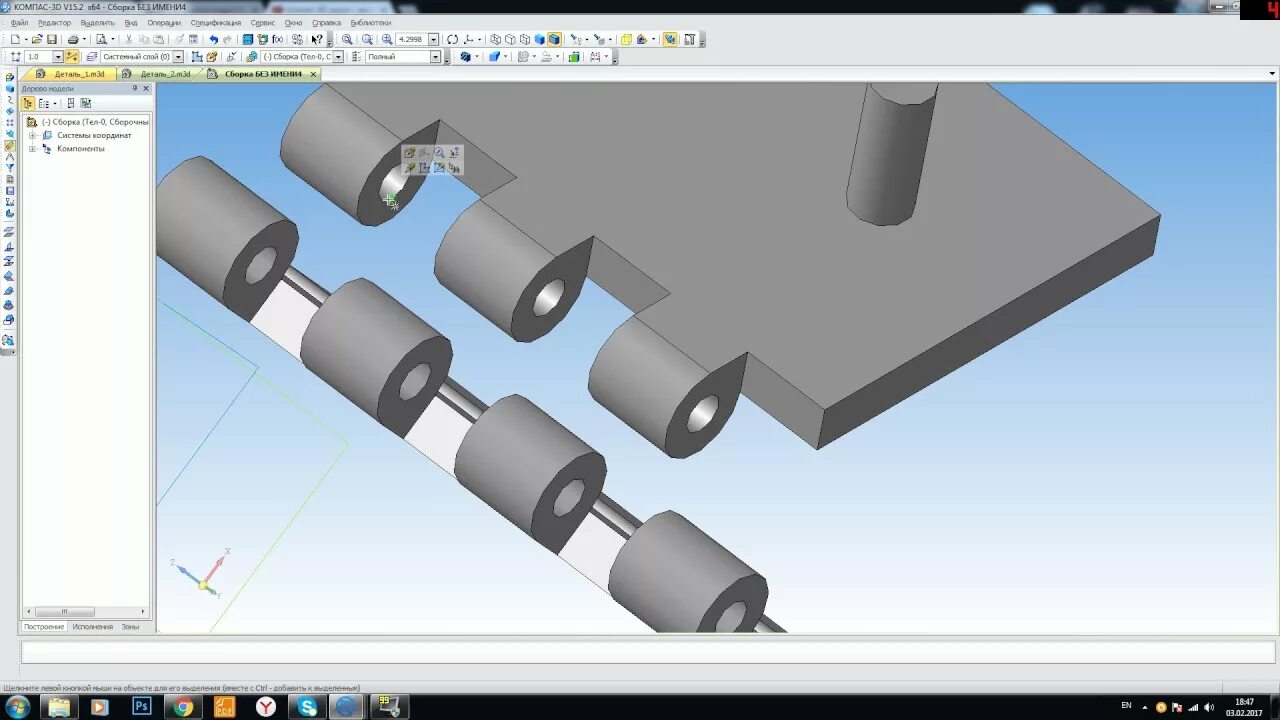Open the zoom scale 4.2998 dropdown
This screenshot has width=1280, height=720.
pos(433,39)
